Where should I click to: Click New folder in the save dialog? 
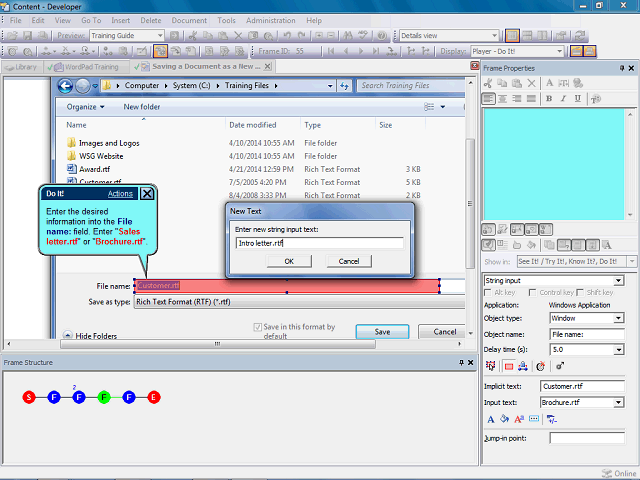click(x=142, y=107)
